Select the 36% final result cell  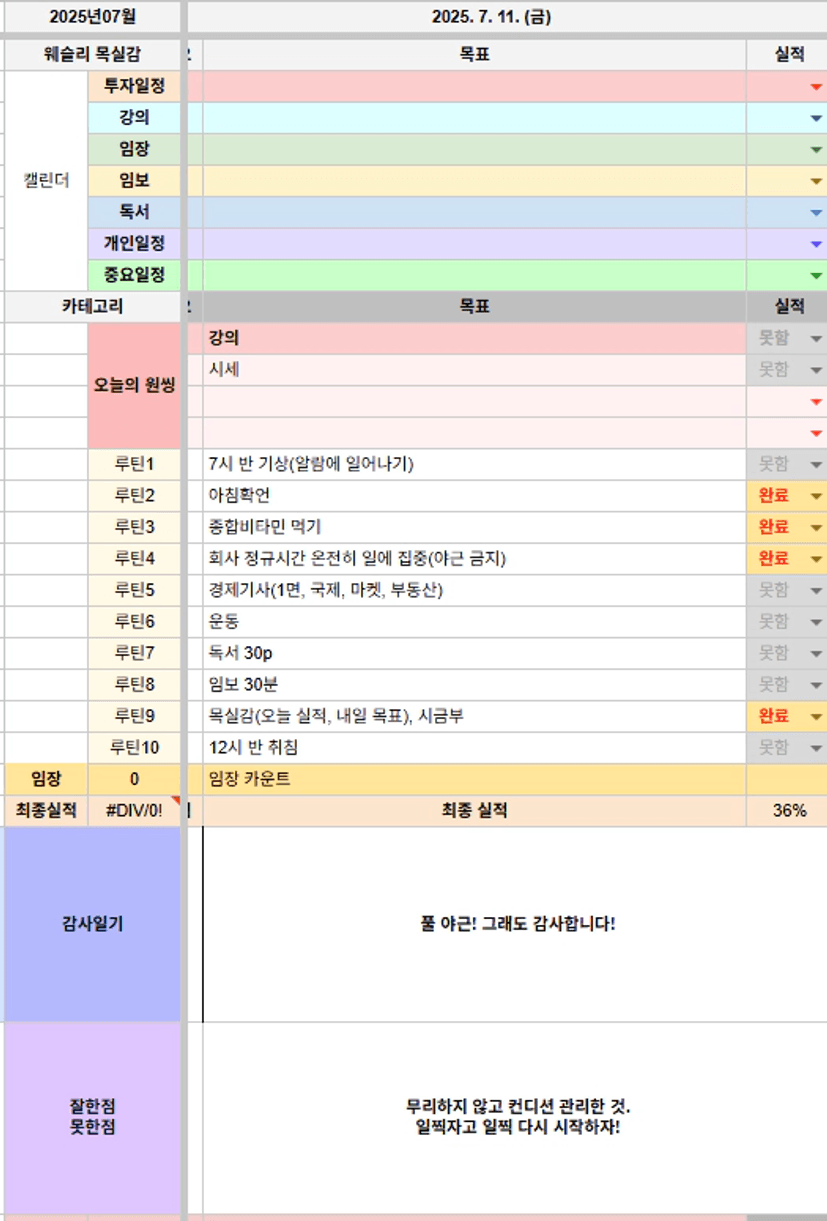coord(787,811)
